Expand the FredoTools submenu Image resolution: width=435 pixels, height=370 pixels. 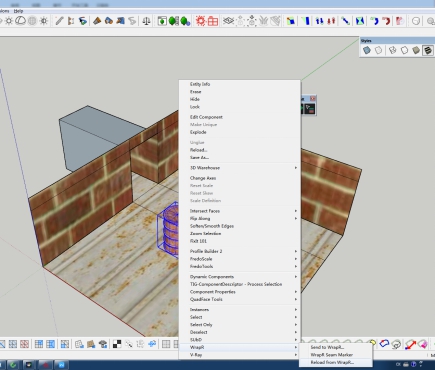pos(240,267)
